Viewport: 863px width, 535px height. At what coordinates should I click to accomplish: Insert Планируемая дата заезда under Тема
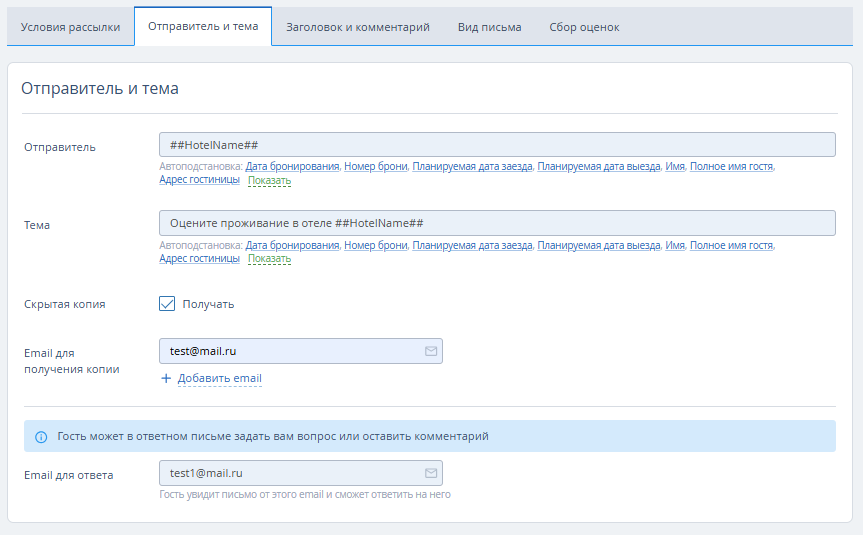tap(472, 245)
